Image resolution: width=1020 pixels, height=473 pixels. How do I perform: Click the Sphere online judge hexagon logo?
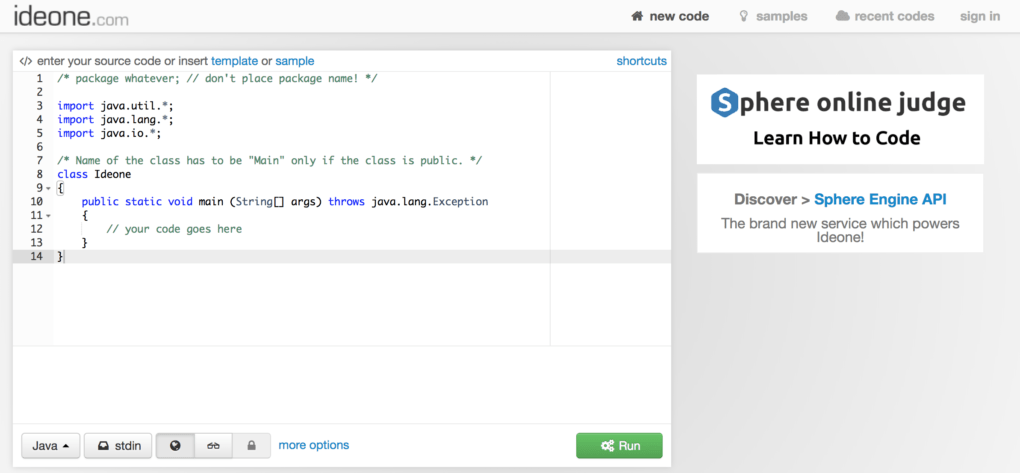[725, 103]
